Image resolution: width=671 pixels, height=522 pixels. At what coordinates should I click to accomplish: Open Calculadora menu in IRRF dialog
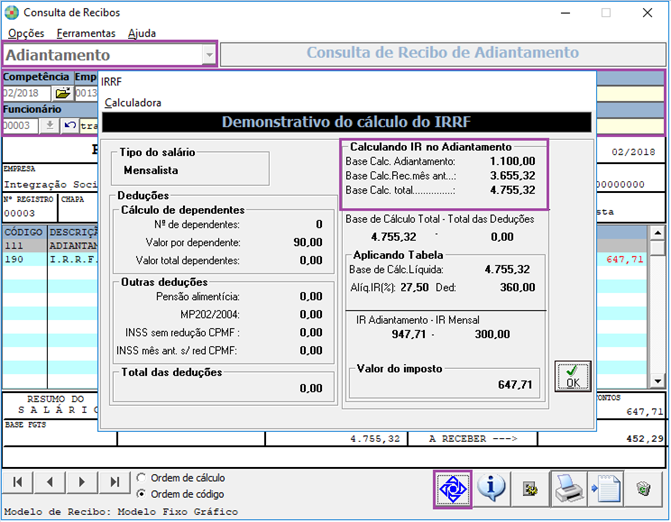133,103
